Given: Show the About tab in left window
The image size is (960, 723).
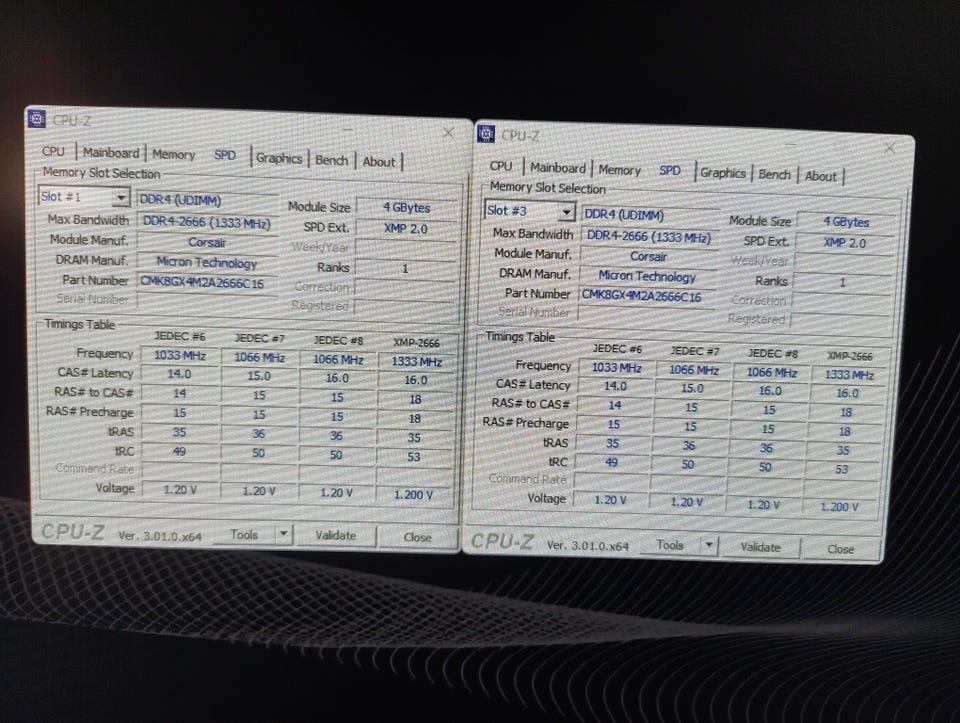Looking at the screenshot, I should click(x=378, y=162).
